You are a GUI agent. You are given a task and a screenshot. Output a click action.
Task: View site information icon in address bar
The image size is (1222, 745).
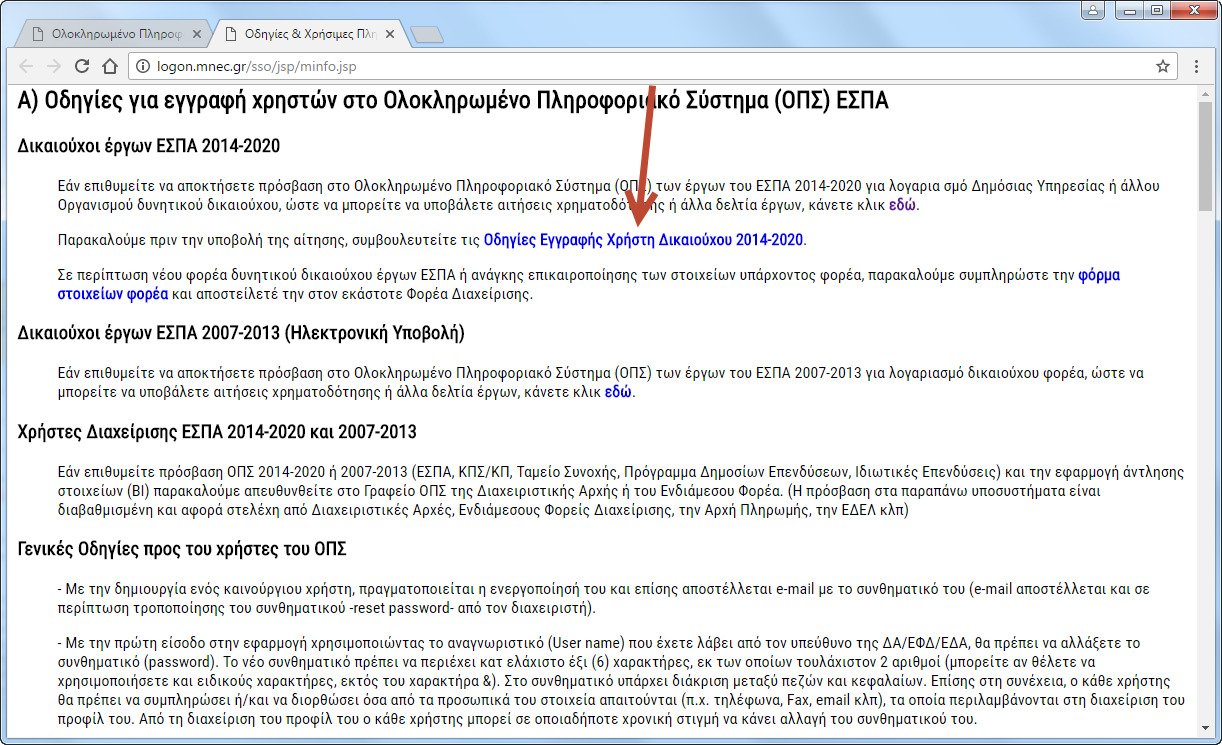[x=142, y=67]
